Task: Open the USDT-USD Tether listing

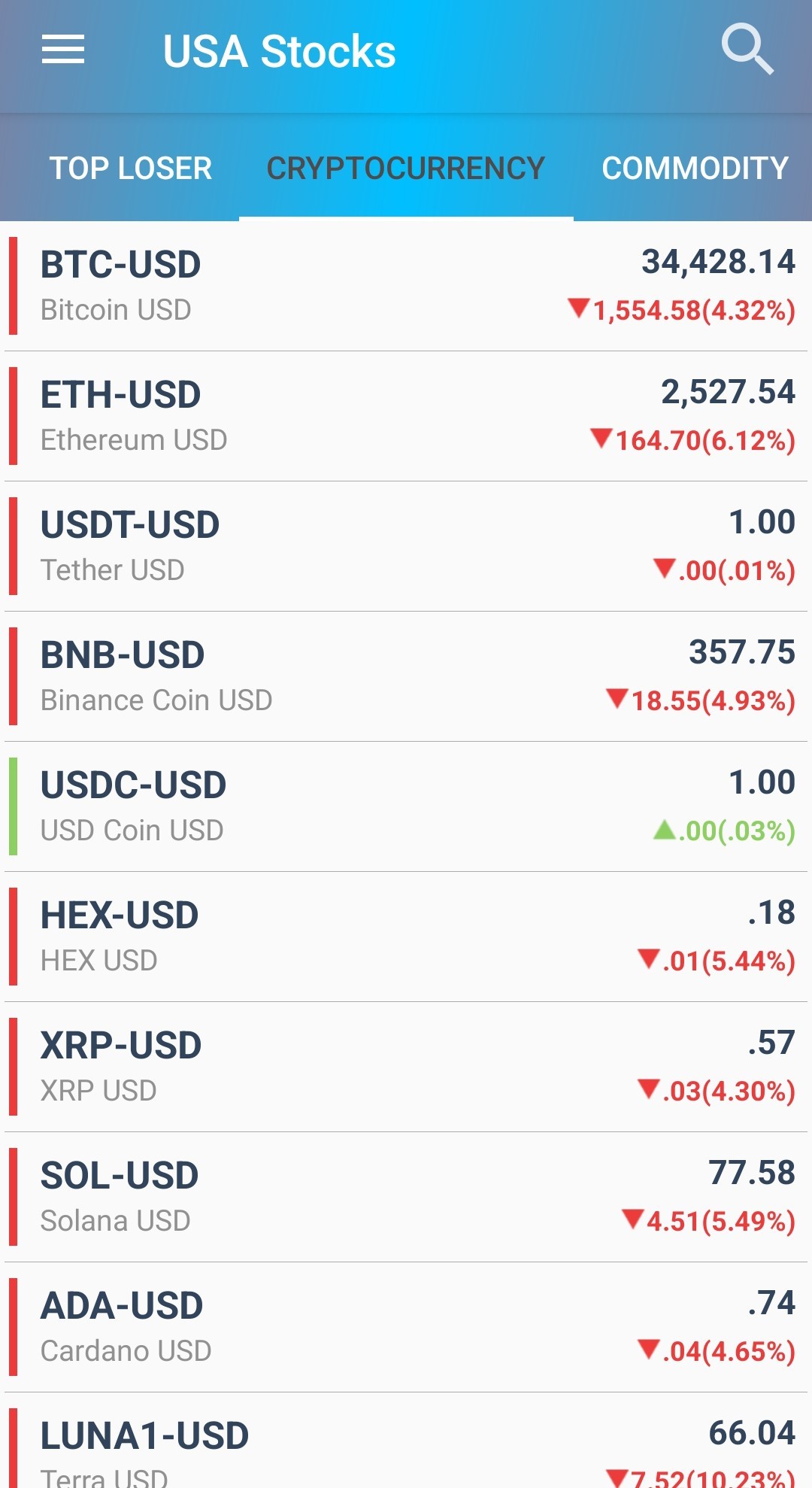Action: click(x=406, y=546)
